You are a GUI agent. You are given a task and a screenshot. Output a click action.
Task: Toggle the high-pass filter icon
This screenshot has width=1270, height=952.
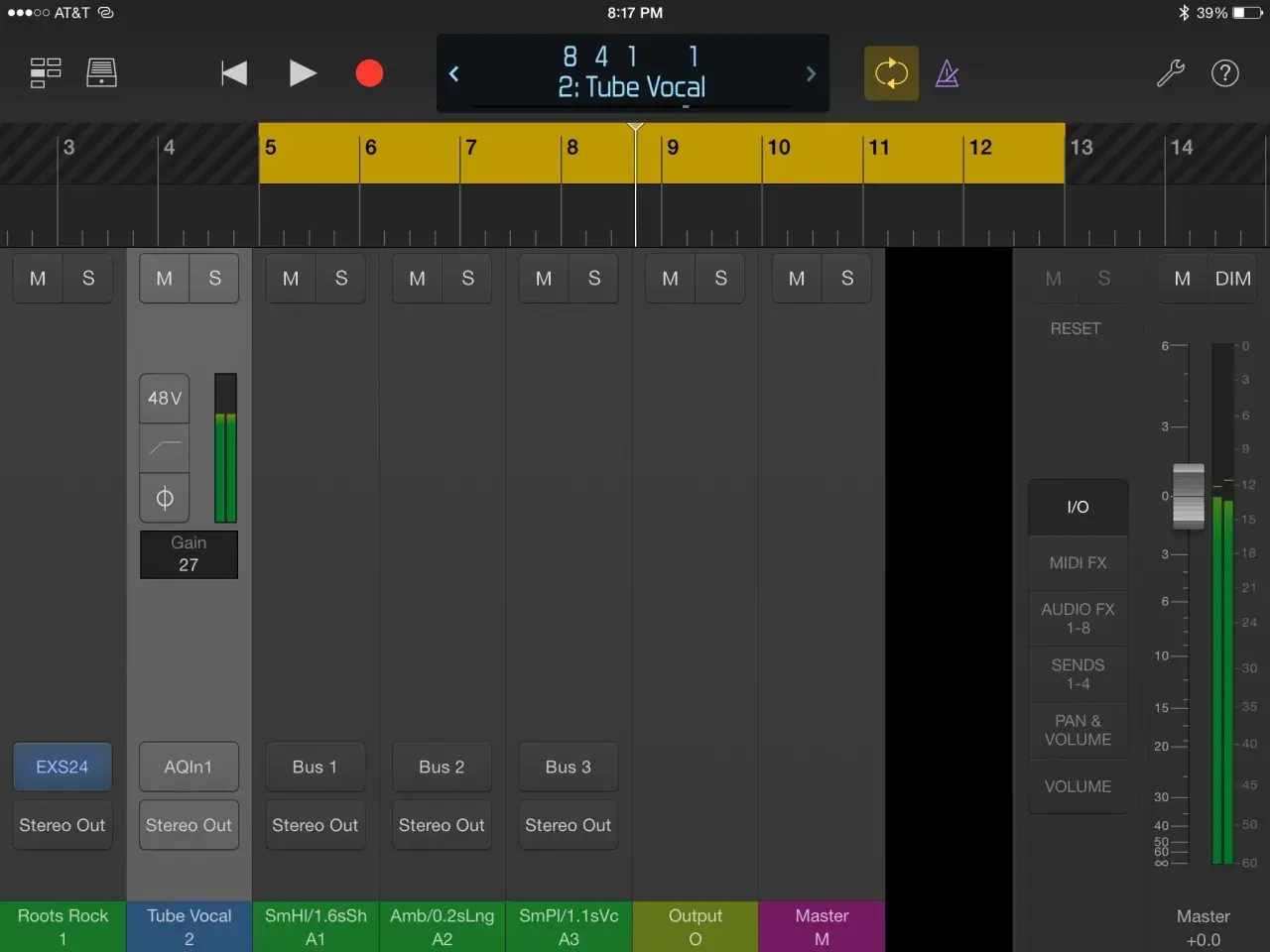tap(165, 448)
